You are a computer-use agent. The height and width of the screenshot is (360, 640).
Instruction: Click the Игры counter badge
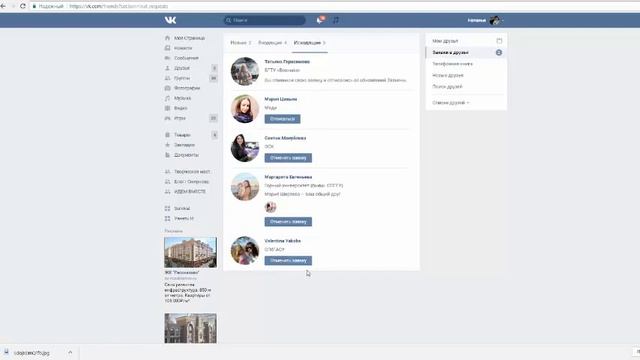click(x=213, y=118)
